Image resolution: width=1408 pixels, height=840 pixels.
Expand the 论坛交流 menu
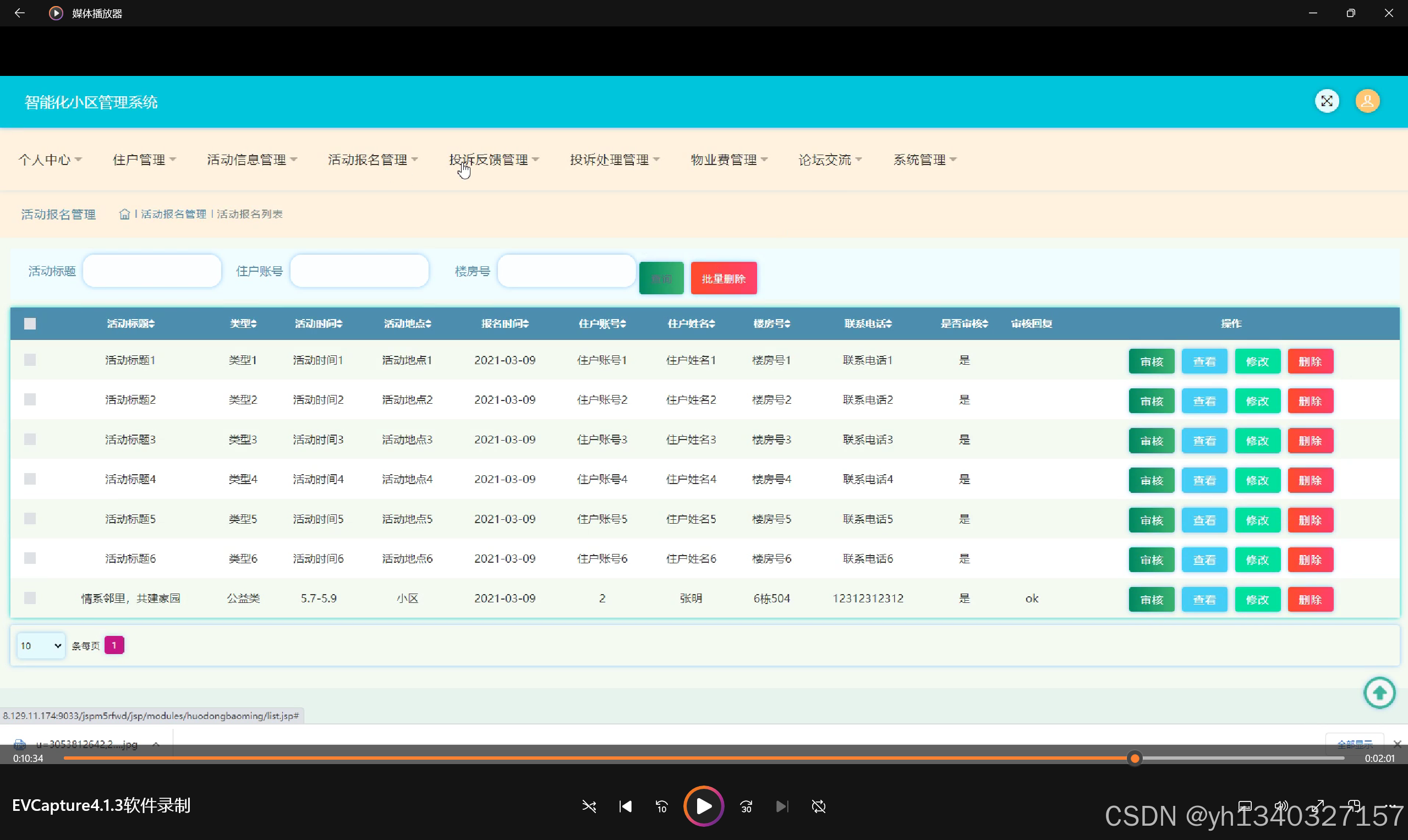pyautogui.click(x=830, y=160)
